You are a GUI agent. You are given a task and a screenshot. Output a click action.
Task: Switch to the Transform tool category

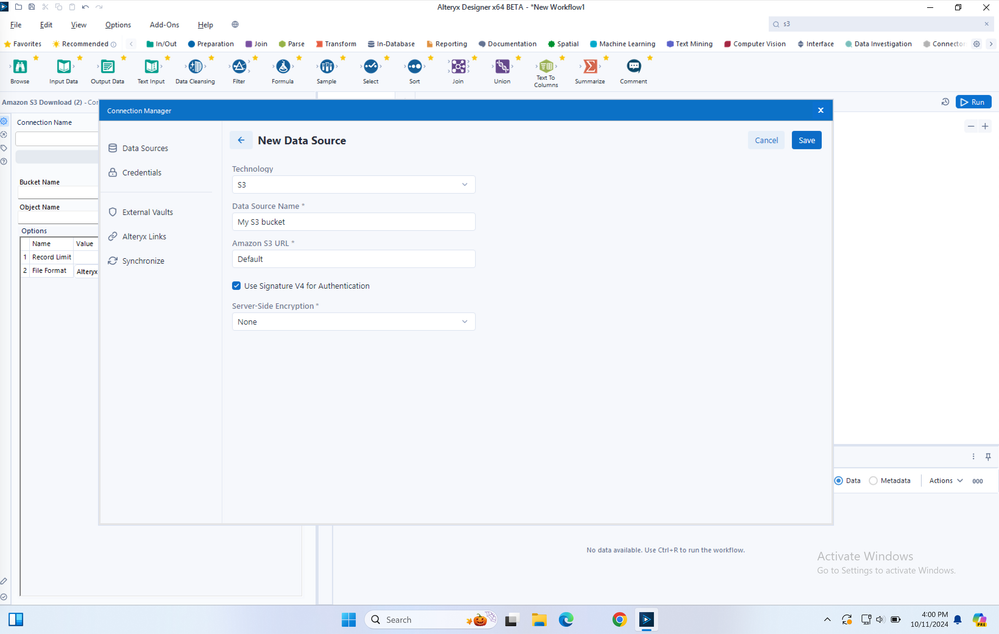pos(336,44)
